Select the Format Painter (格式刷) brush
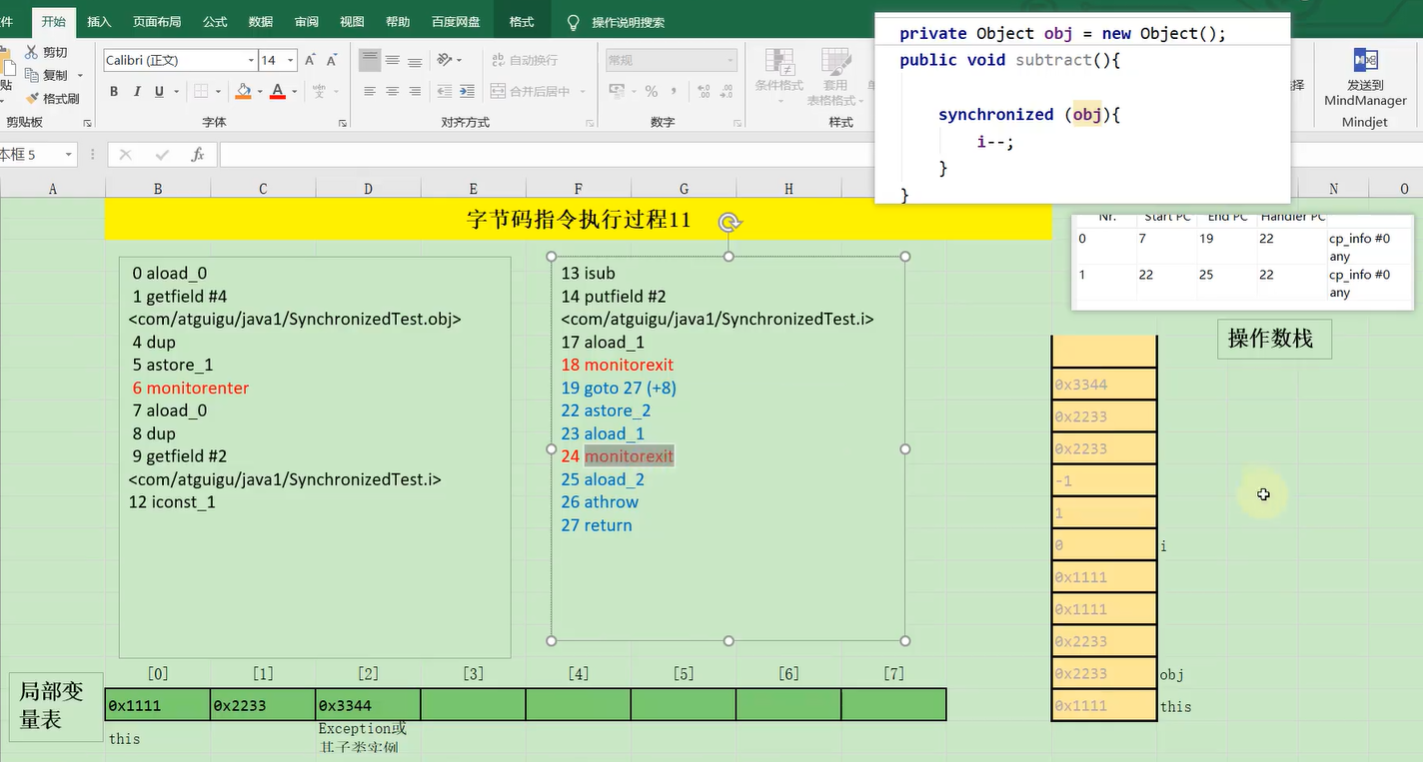 pos(32,98)
